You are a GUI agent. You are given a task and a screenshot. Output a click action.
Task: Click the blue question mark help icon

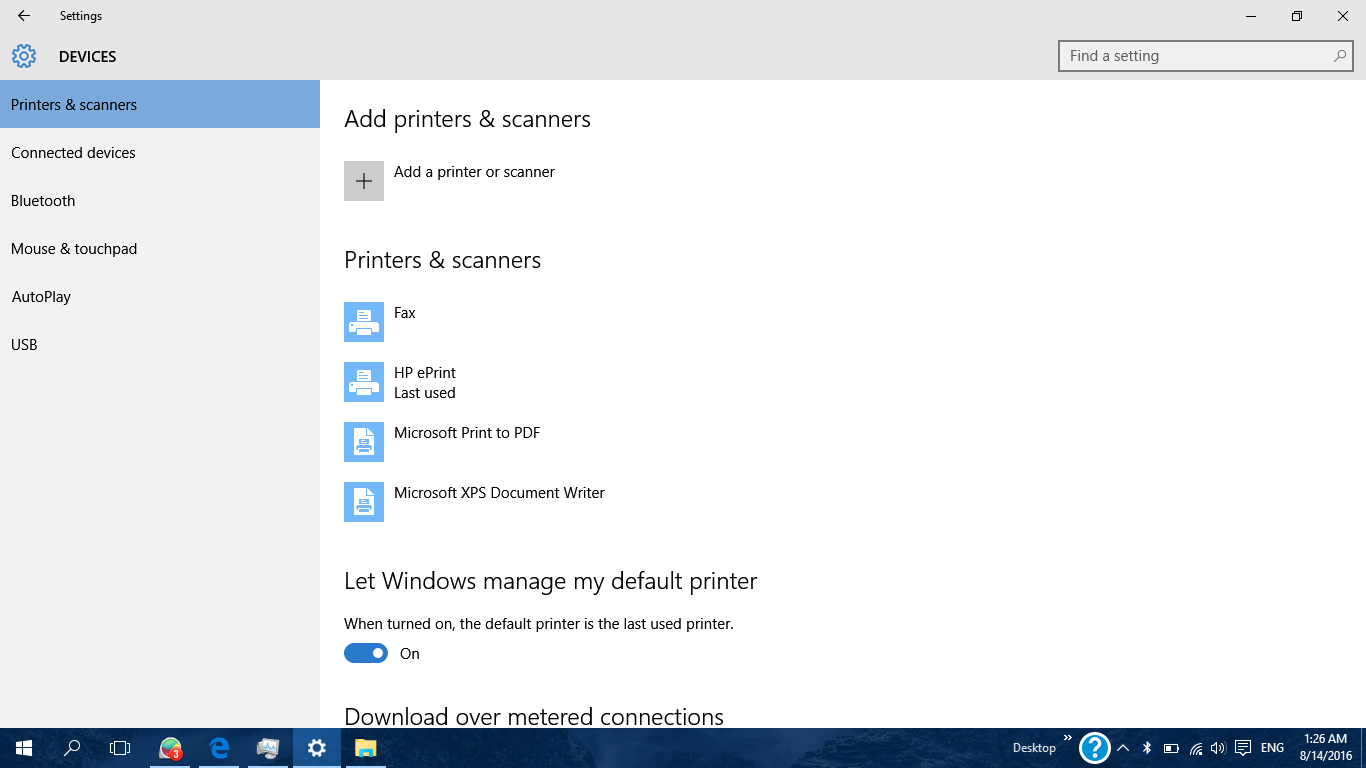[x=1095, y=748]
